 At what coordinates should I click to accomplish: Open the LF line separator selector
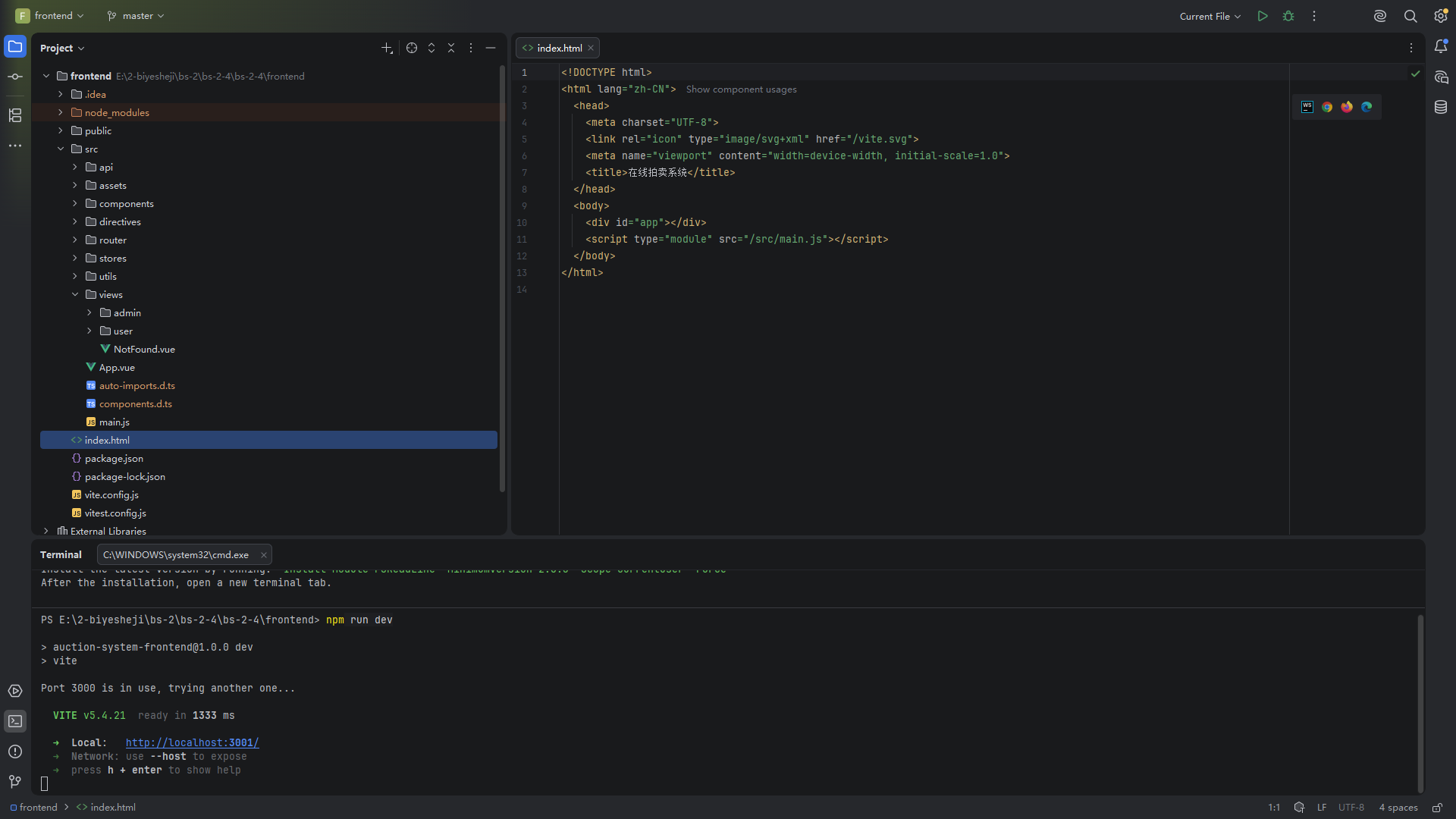1322,807
